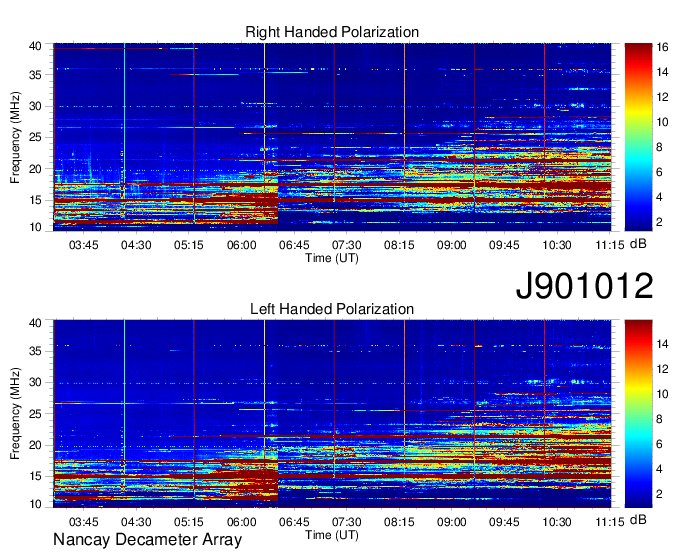Click the 16 tick on right-handed colorbar
Viewport: 680px width, 552px height.
[662, 47]
